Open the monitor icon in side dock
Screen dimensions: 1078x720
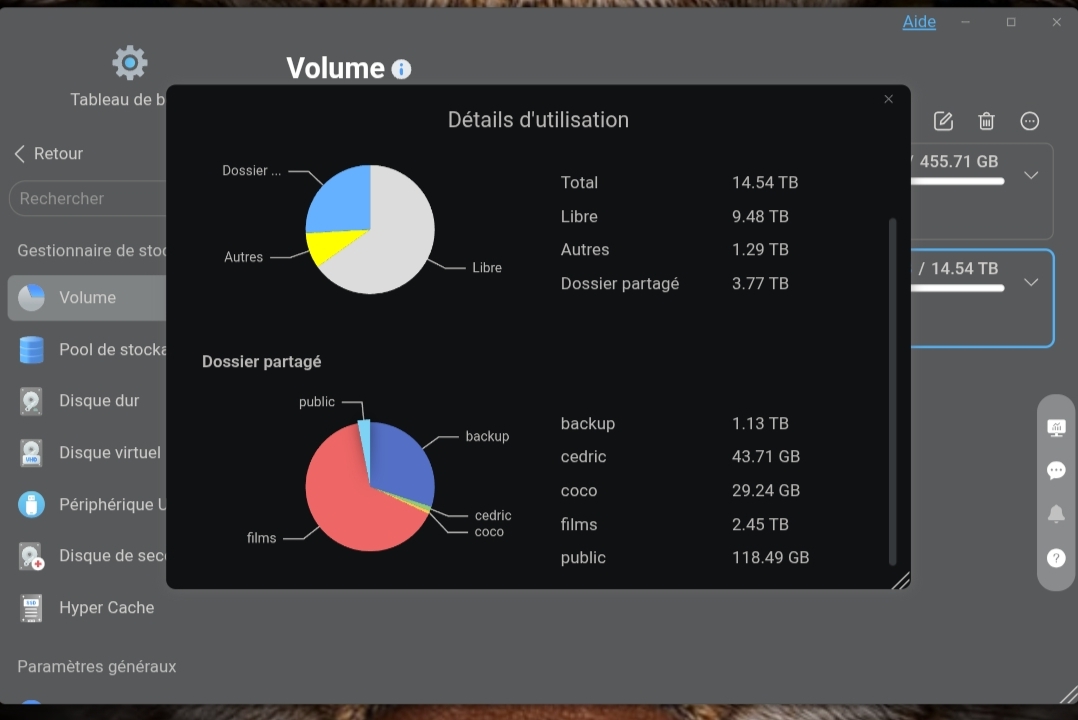click(x=1056, y=428)
